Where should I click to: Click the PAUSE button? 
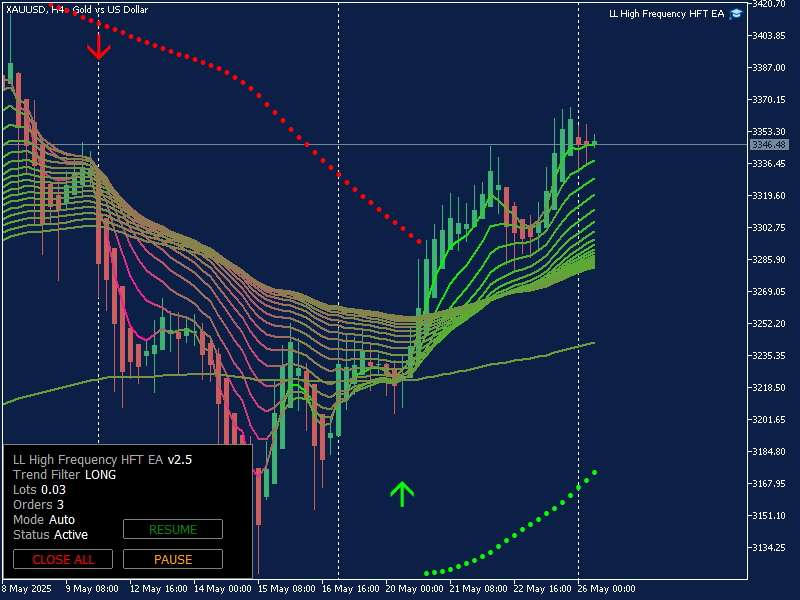(x=173, y=559)
